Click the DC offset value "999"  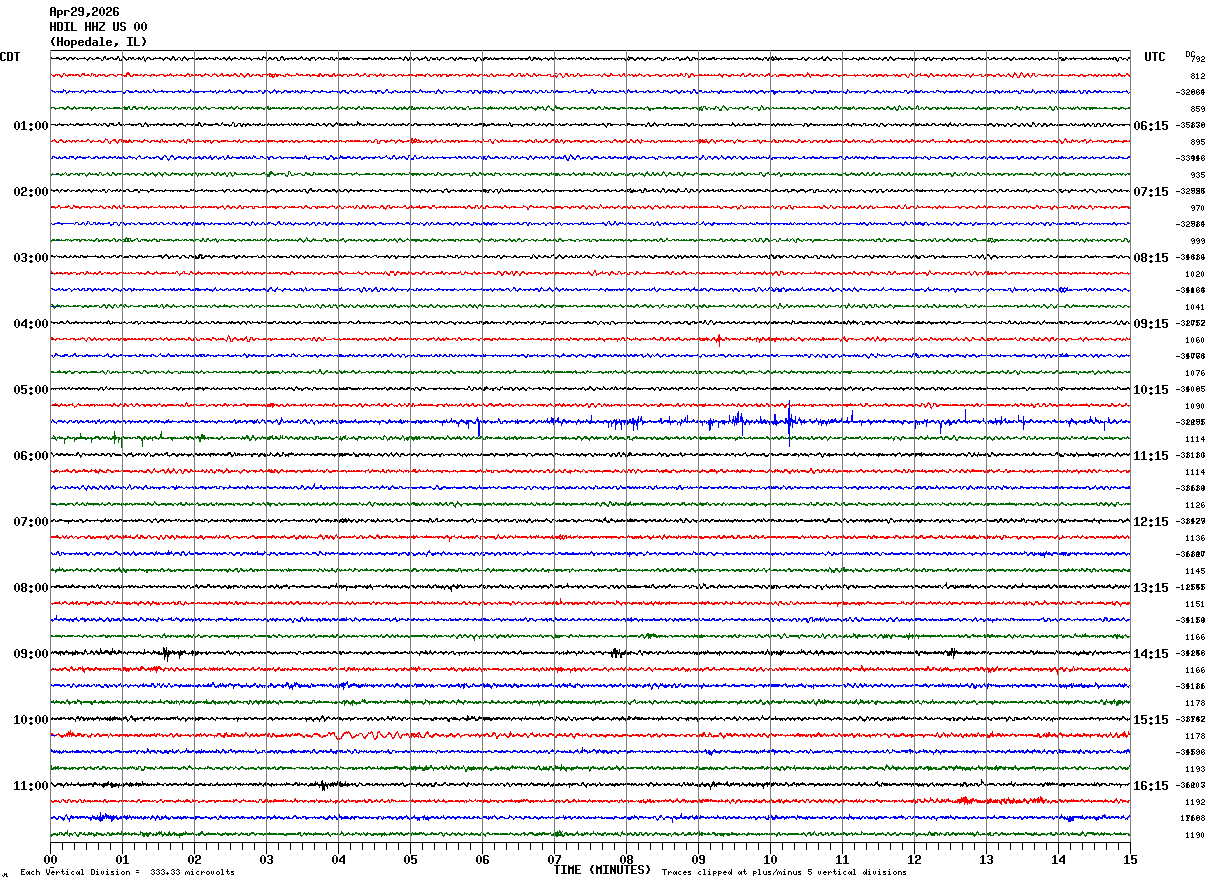pos(1197,241)
